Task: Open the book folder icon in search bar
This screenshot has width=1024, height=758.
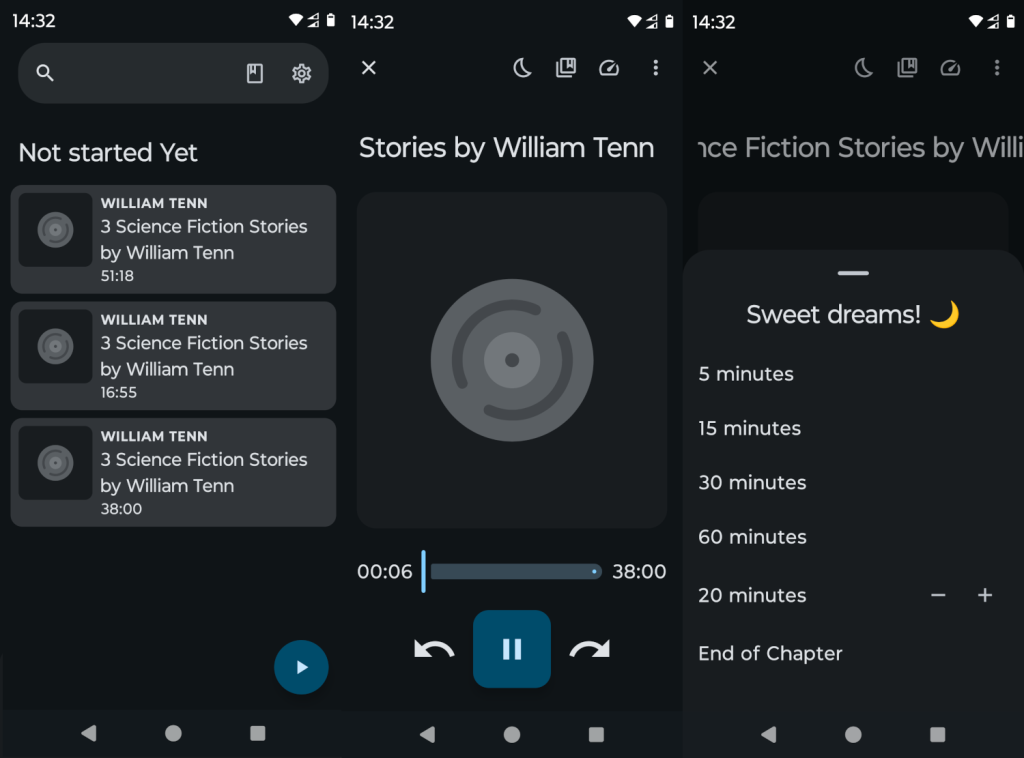Action: 255,73
